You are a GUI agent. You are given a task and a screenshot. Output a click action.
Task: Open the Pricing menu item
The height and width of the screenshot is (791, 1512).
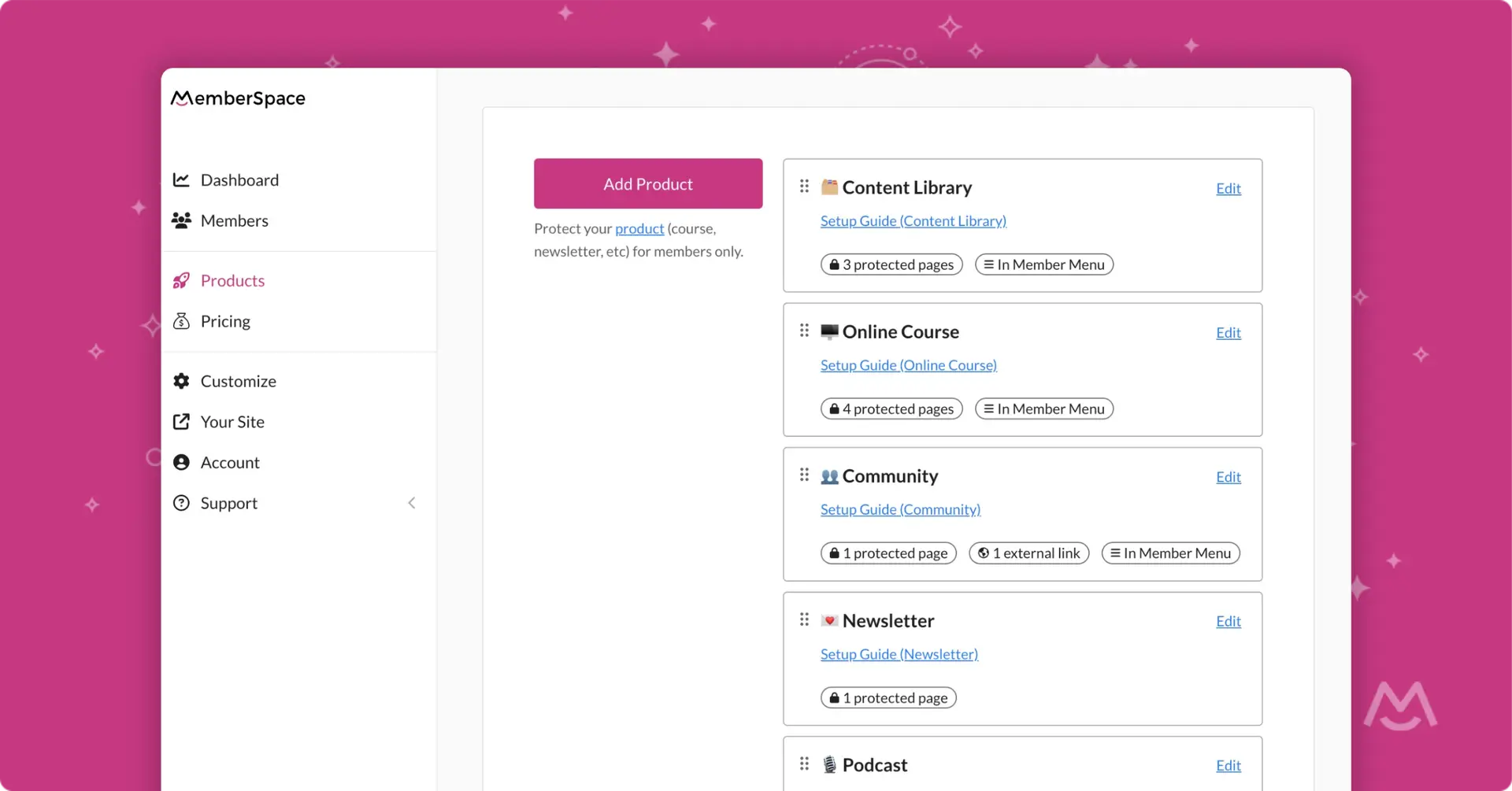coord(225,321)
